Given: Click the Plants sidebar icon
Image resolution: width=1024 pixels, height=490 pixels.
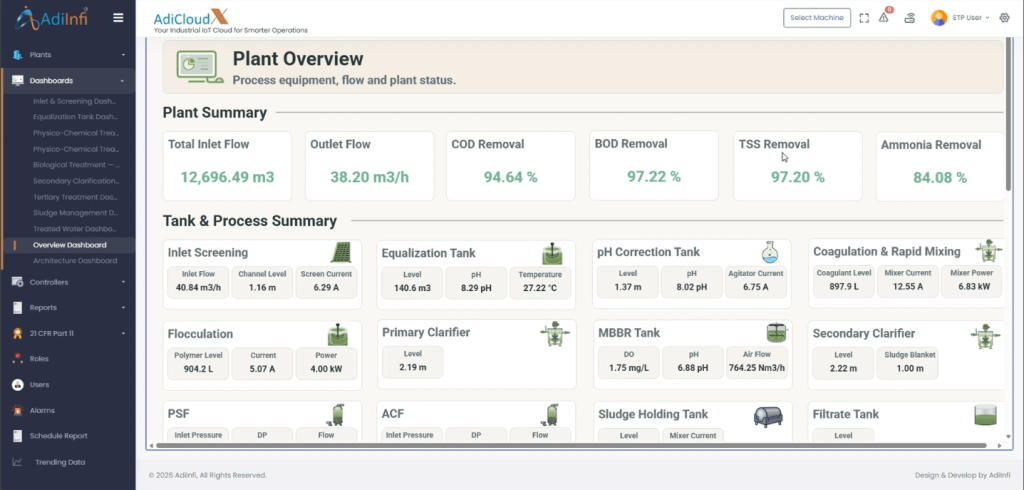Looking at the screenshot, I should (x=18, y=55).
